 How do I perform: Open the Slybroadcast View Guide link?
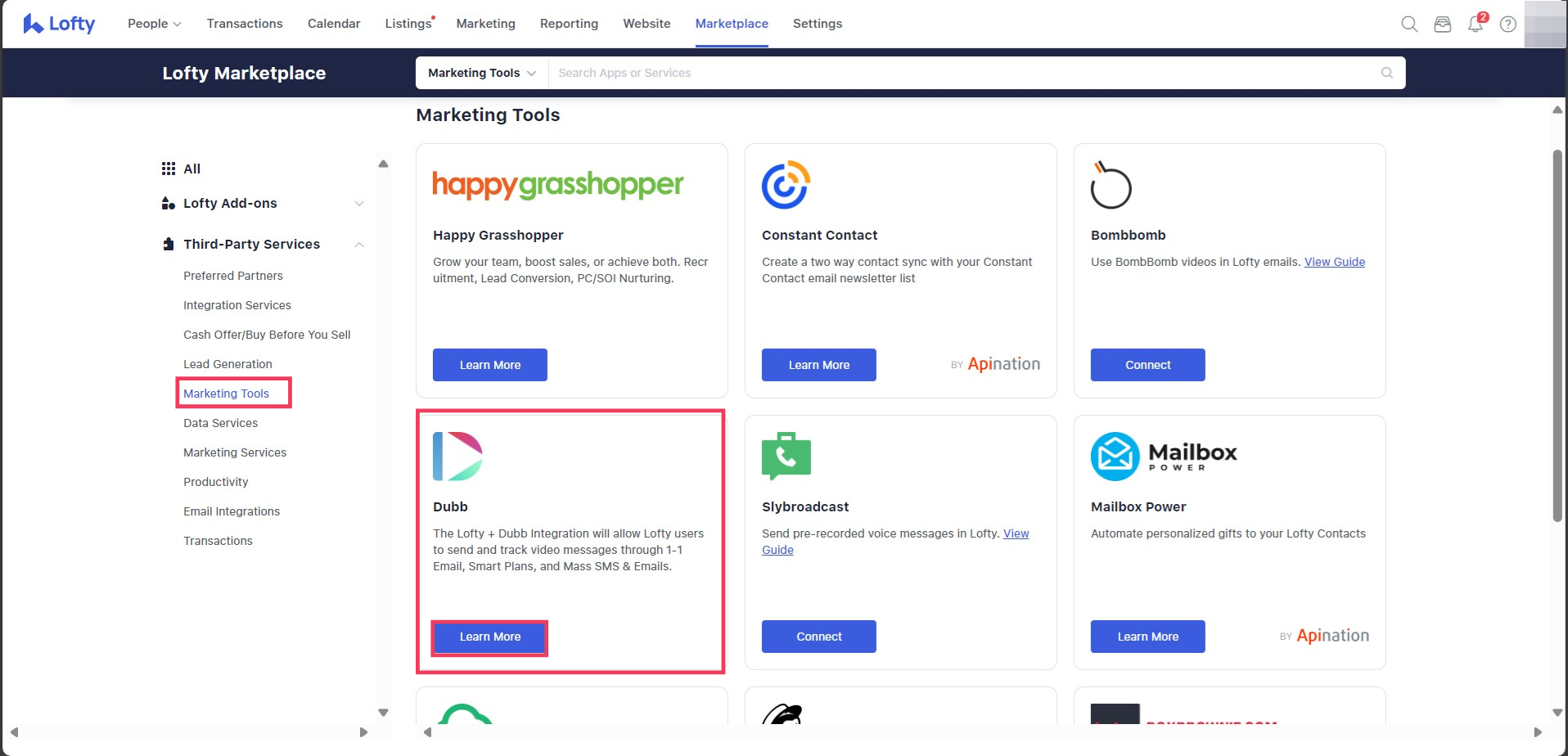point(1016,533)
